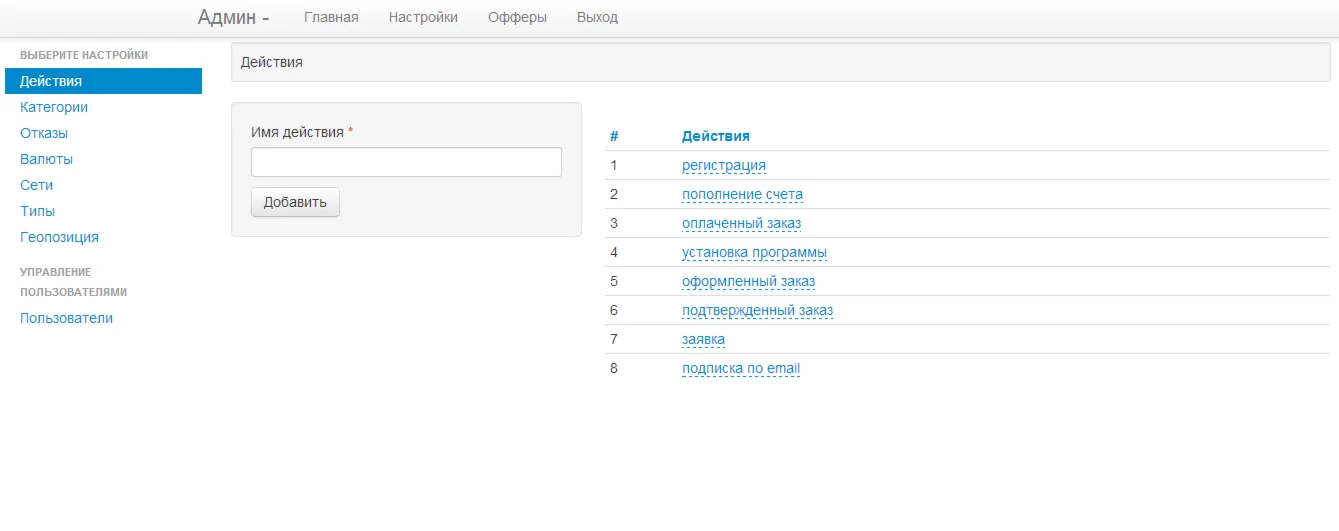Screen dimensions: 1339x531
Task: Switch to the Валюты settings
Action: click(x=46, y=159)
